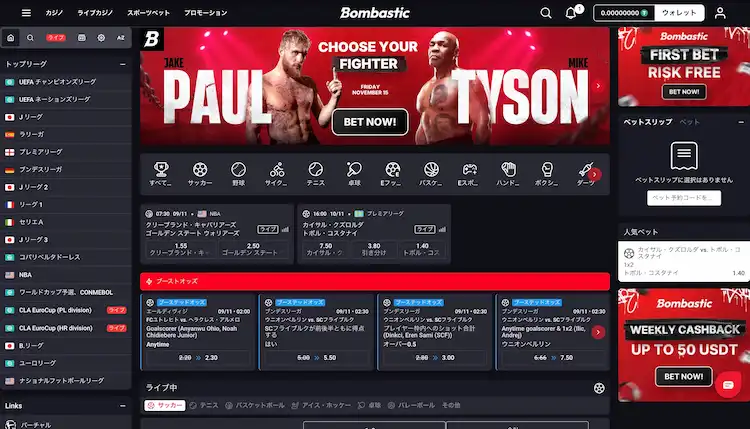Screen dimensions: 750x429
Task: Open the user account icon
Action: pyautogui.click(x=720, y=13)
